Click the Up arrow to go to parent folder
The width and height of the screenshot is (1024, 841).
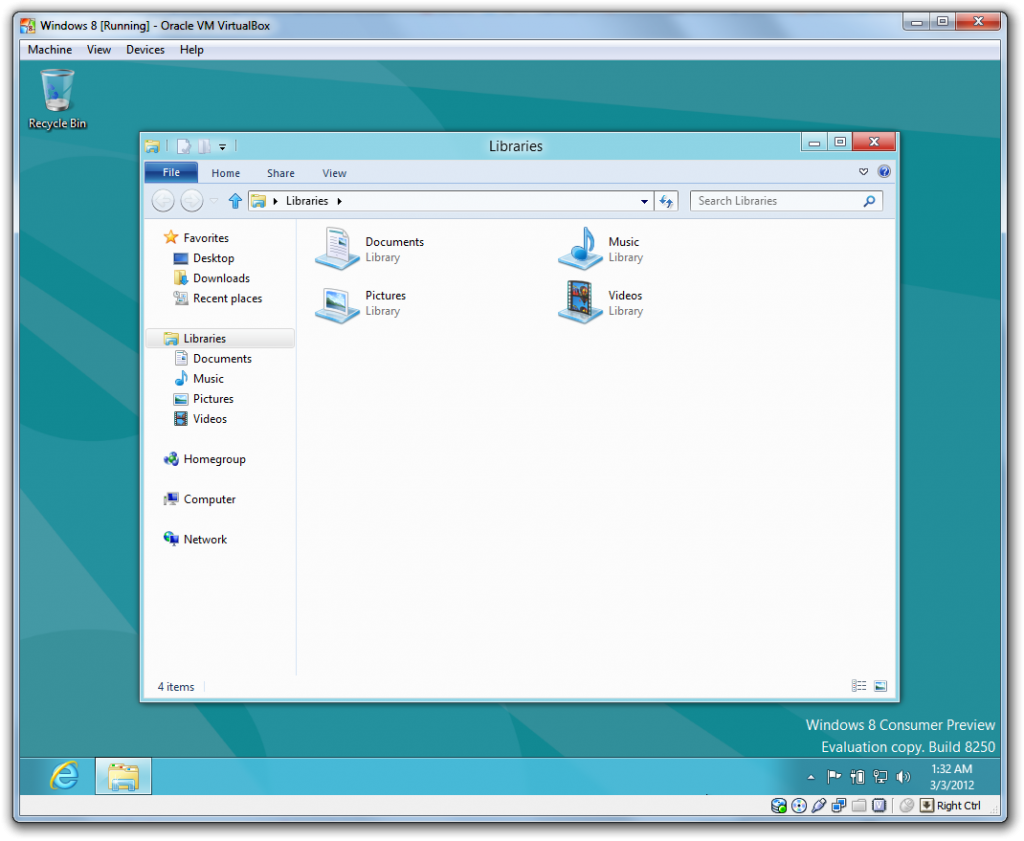(x=236, y=200)
